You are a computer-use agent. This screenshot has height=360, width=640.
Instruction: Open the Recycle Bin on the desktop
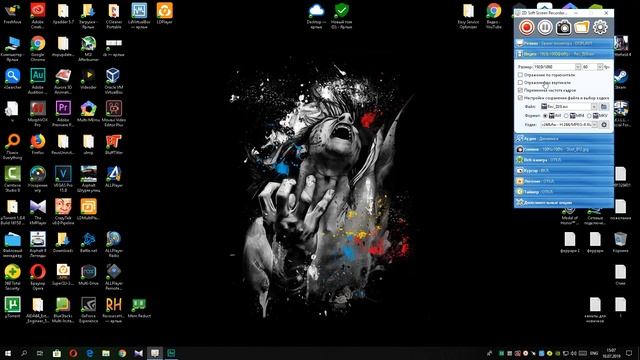pyautogui.click(x=620, y=242)
